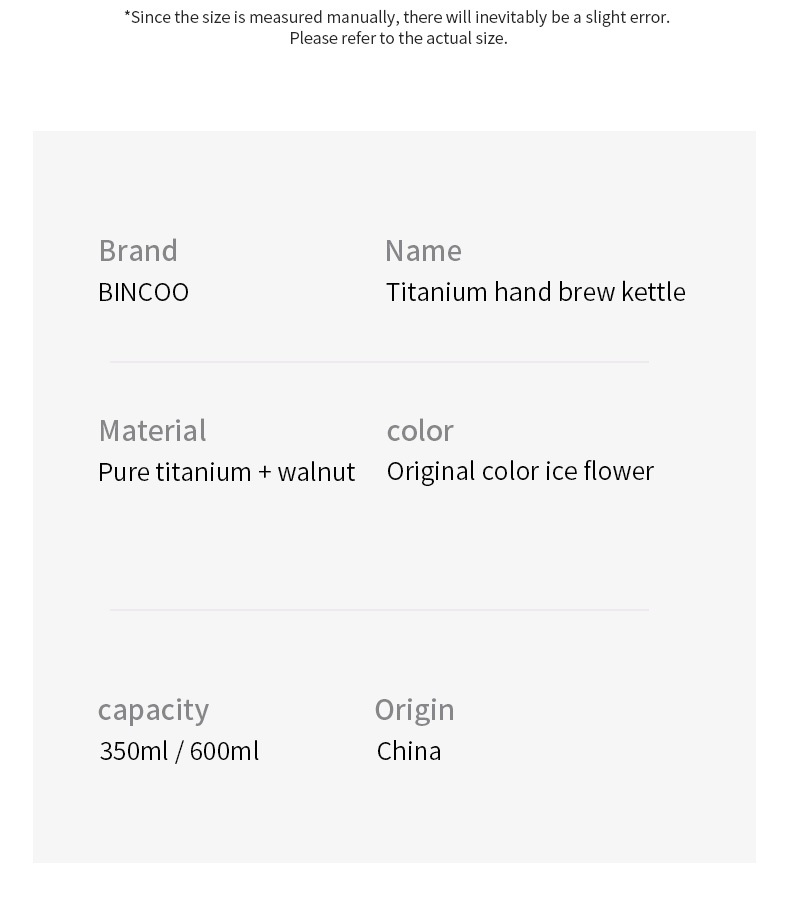Select the BINCOO brand value
790x915 pixels.
point(143,292)
